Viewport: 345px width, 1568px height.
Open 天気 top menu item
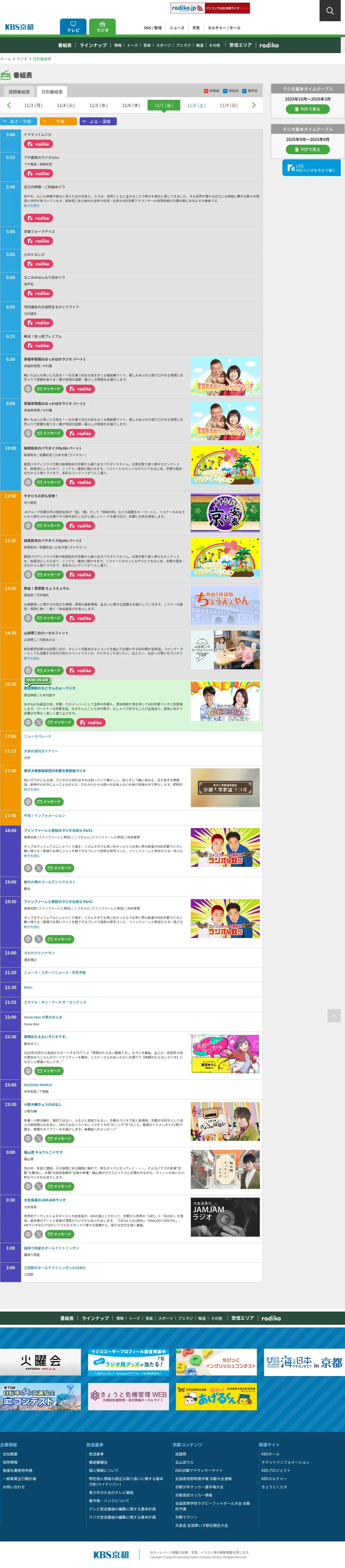coord(196,28)
